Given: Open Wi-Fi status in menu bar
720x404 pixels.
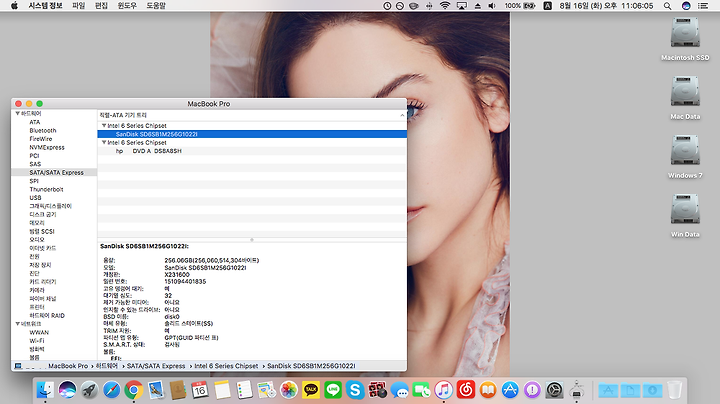Looking at the screenshot, I should pyautogui.click(x=444, y=6).
